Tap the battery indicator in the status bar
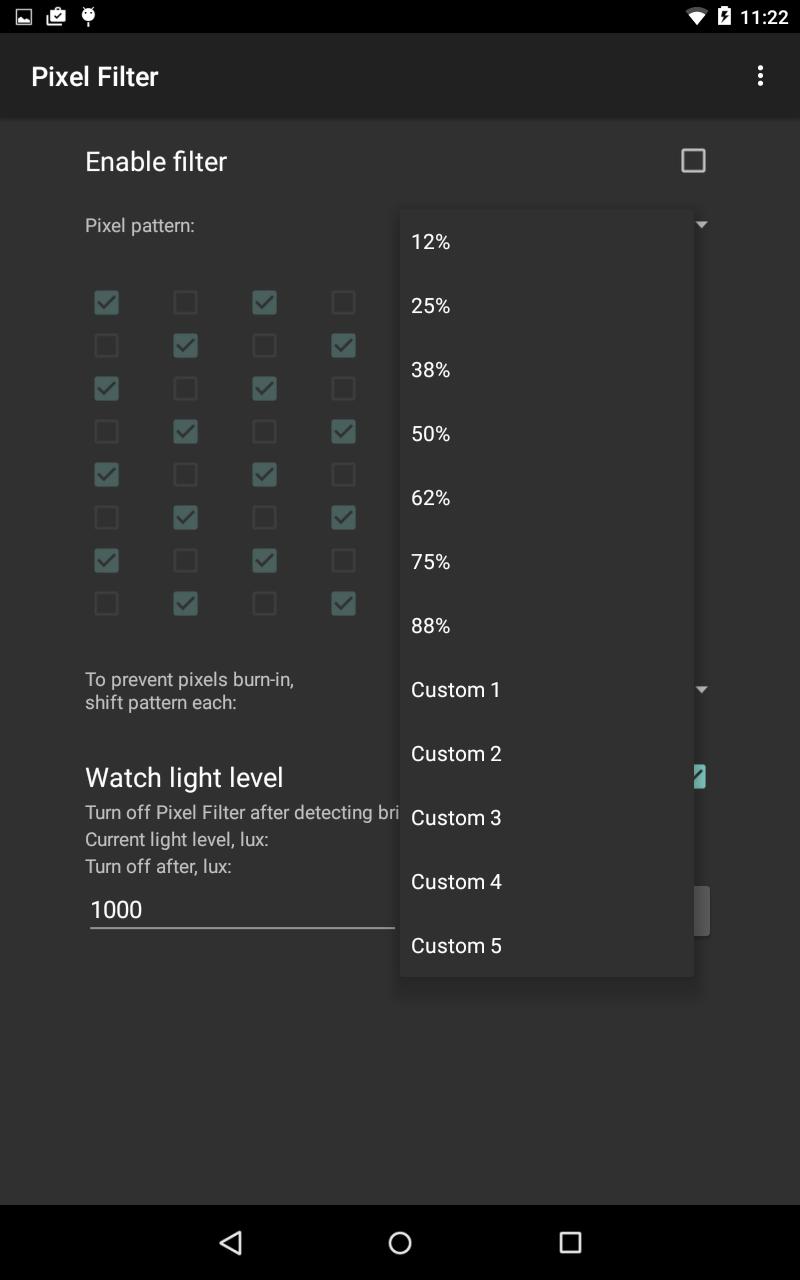This screenshot has height=1280, width=800. [x=722, y=16]
